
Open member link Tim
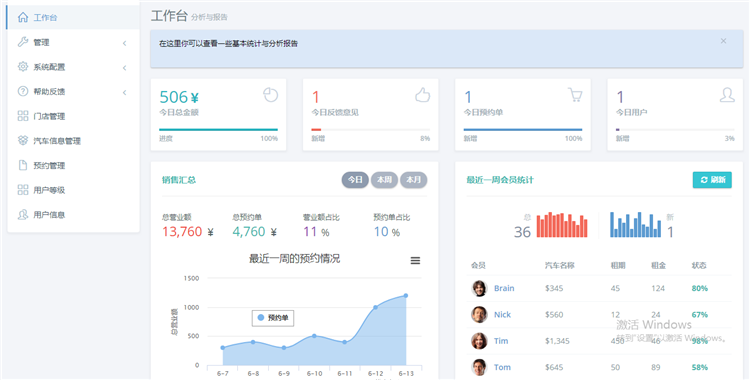[501, 341]
